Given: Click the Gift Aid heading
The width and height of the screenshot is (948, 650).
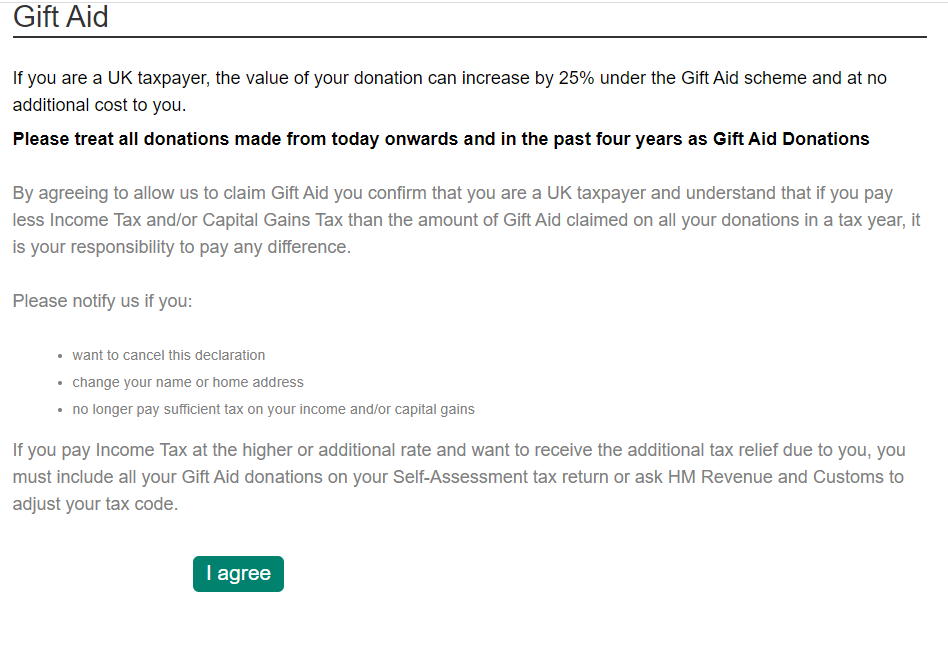Looking at the screenshot, I should click(x=60, y=16).
